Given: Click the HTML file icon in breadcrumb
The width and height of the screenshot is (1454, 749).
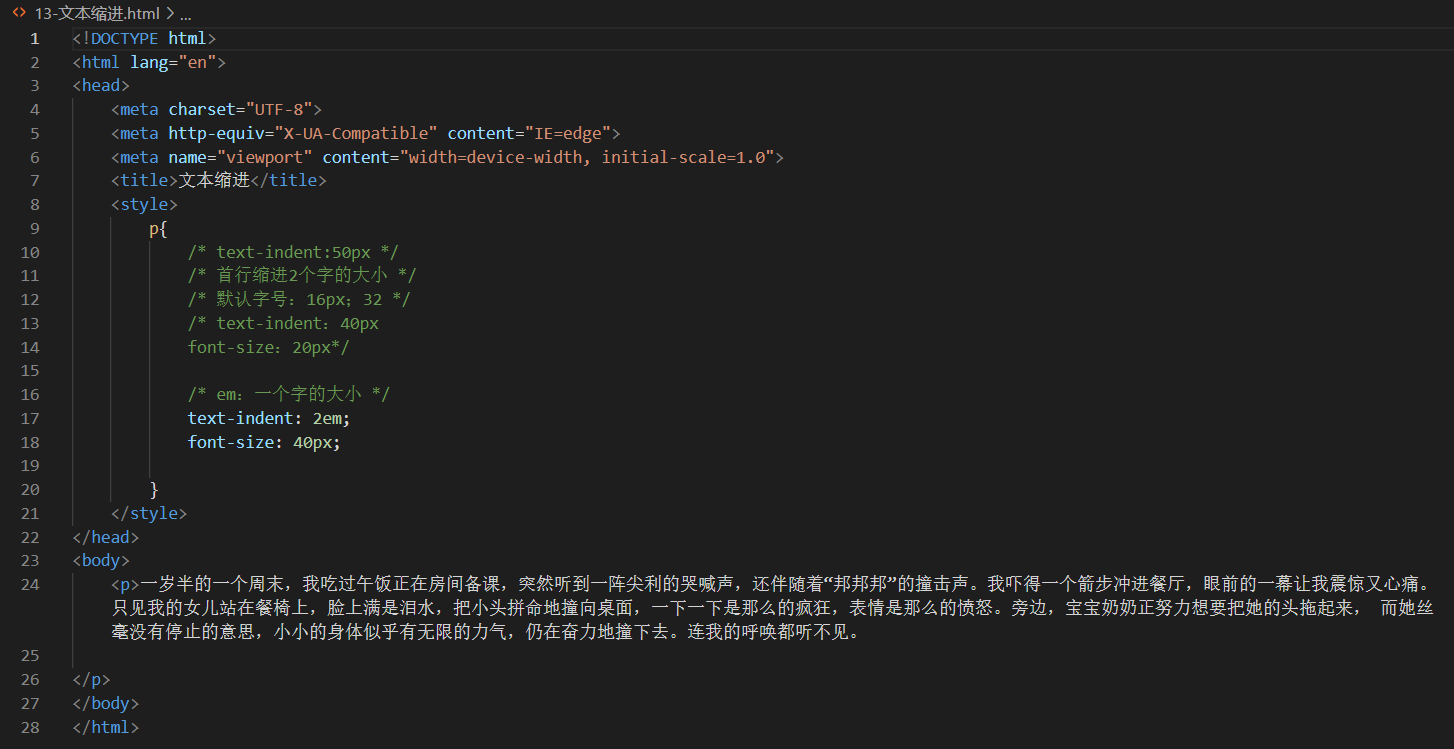Looking at the screenshot, I should coord(19,13).
